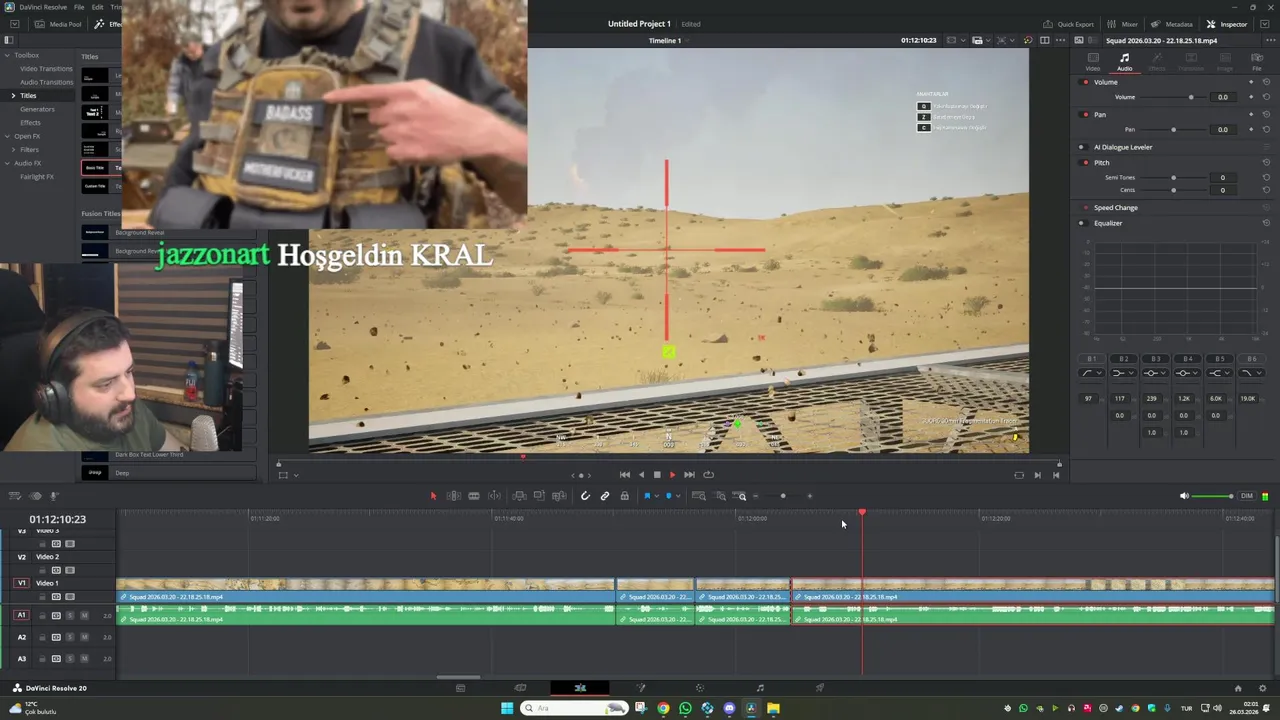The image size is (1280, 720).
Task: Click the Pan value input field
Action: [x=1222, y=129]
